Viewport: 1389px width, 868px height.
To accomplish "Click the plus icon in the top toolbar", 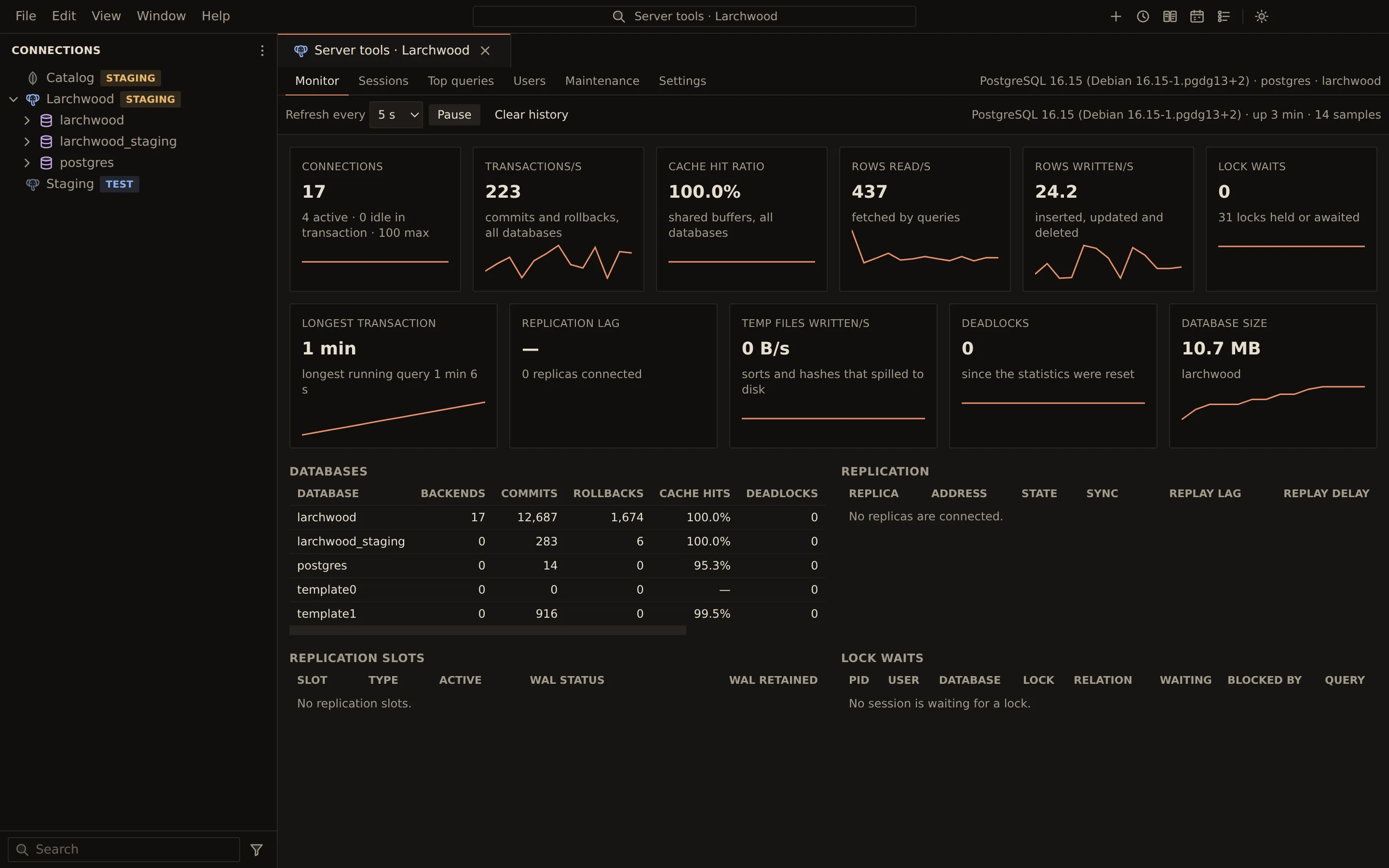I will pyautogui.click(x=1116, y=17).
